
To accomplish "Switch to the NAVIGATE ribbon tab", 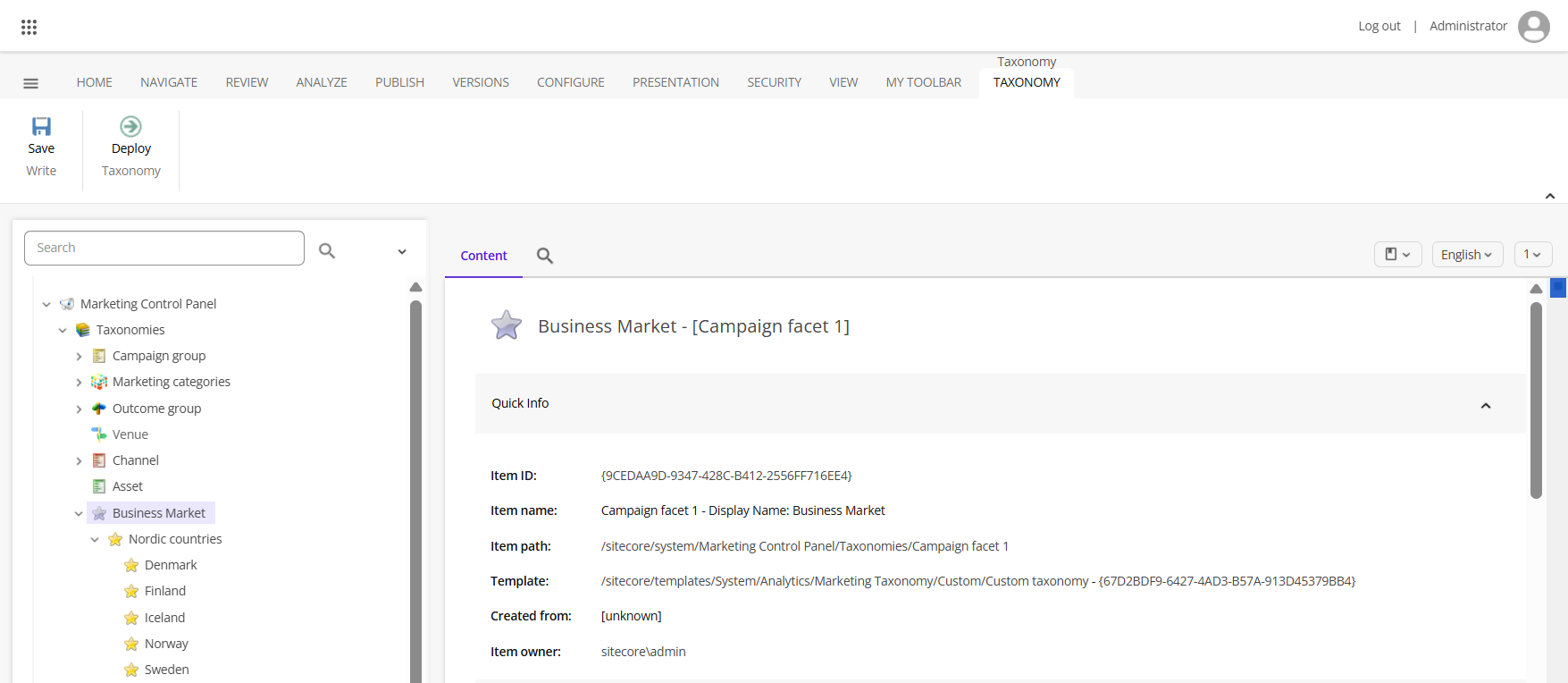I will tap(169, 82).
